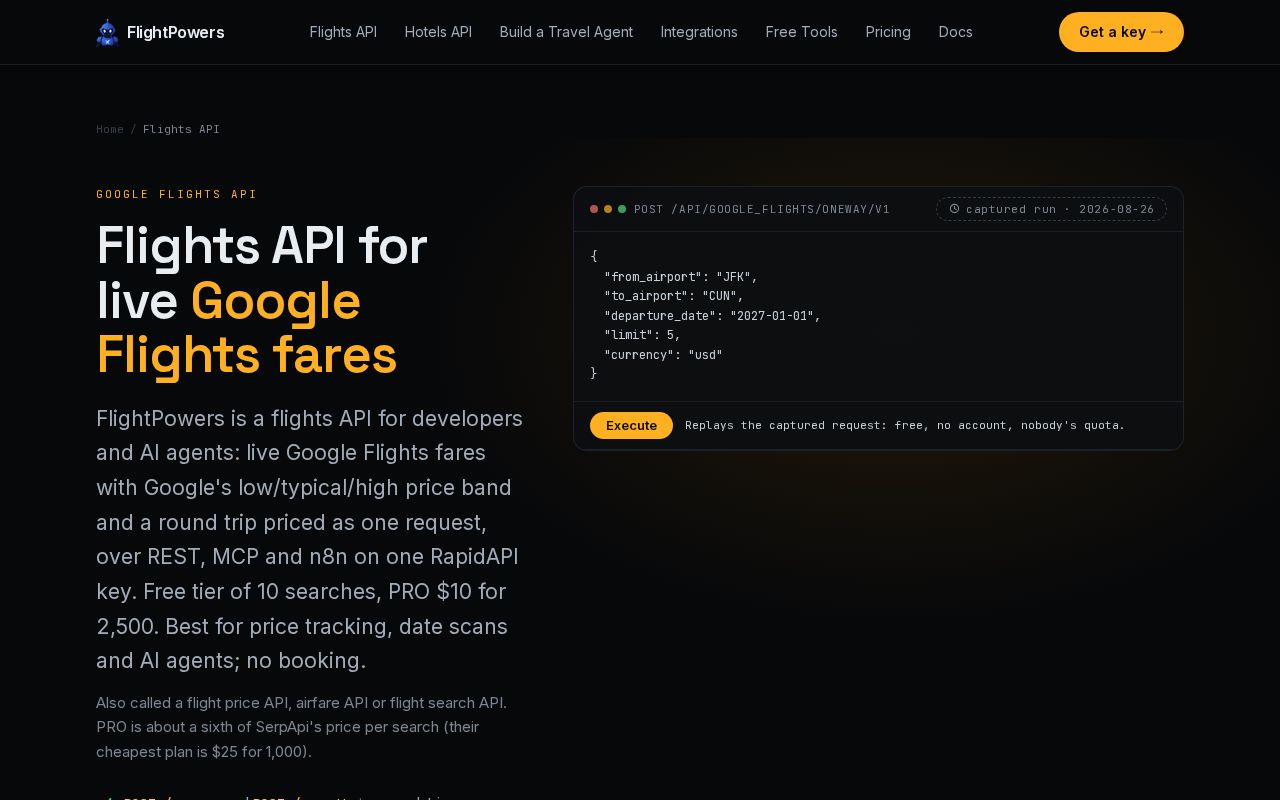Click the "currency": "usd" line
Screen dimensions: 1280x800
[663, 354]
